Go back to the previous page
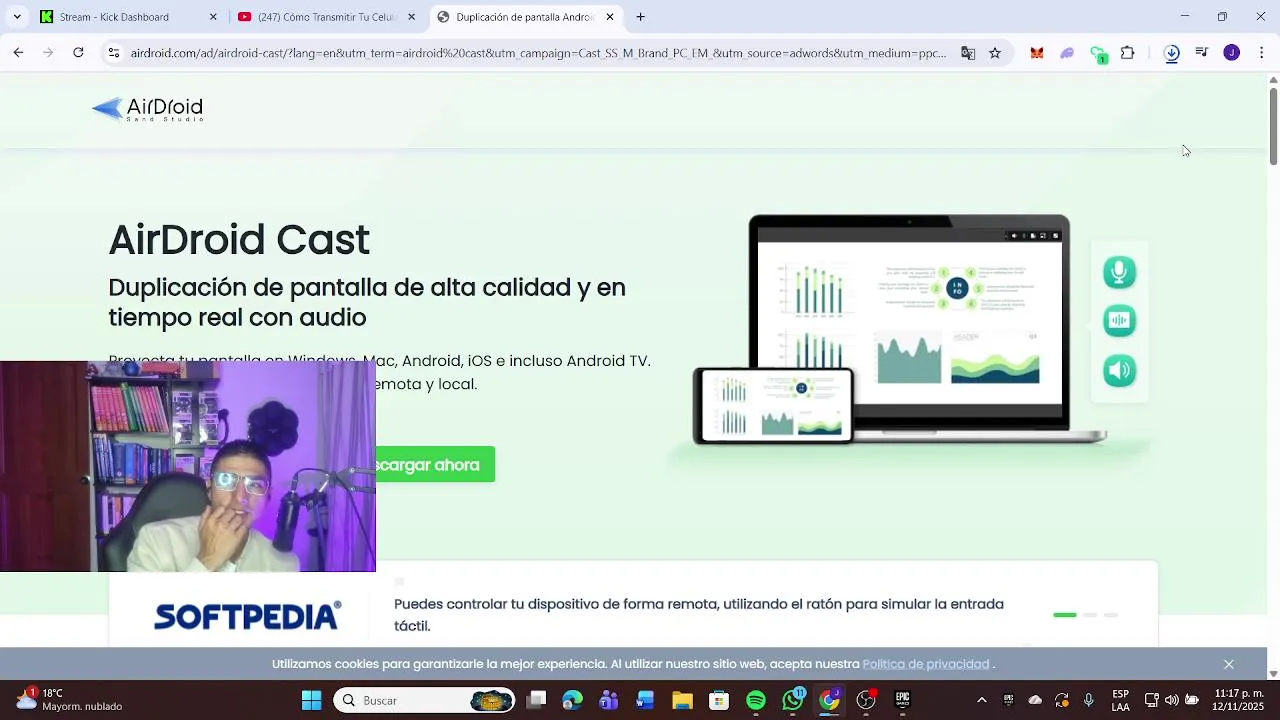 pyautogui.click(x=18, y=53)
